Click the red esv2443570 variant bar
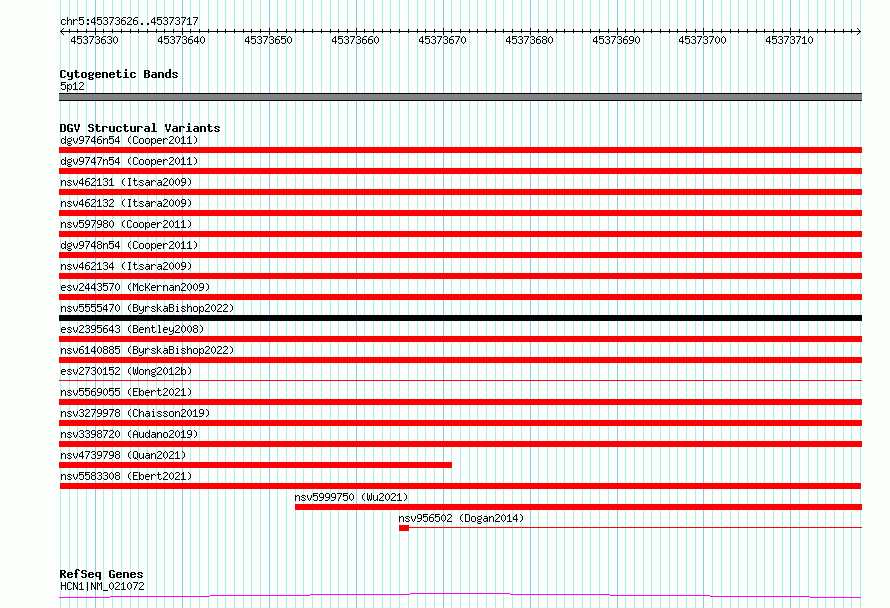This screenshot has height=608, width=890. [x=460, y=297]
